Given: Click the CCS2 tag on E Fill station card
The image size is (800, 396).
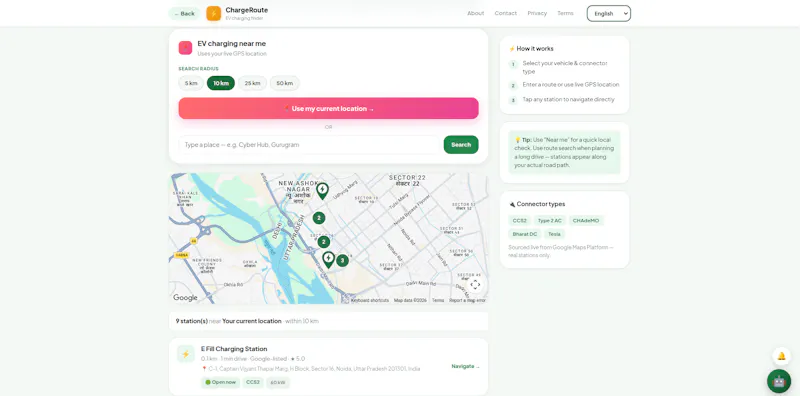Looking at the screenshot, I should tap(253, 382).
